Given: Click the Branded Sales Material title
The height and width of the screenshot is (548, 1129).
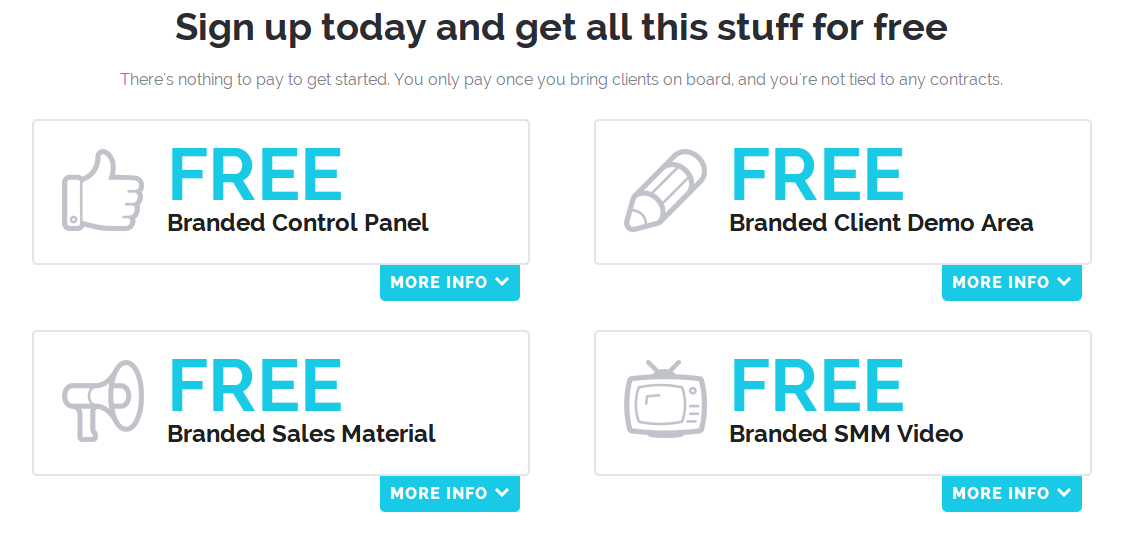Looking at the screenshot, I should click(x=301, y=434).
